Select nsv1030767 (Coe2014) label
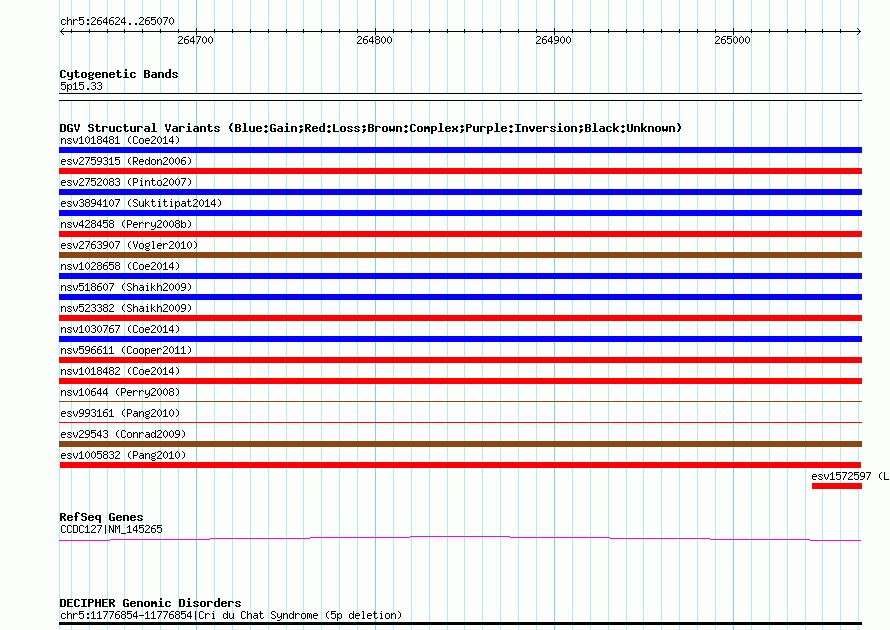Screen dimensions: 890x630 [120, 329]
